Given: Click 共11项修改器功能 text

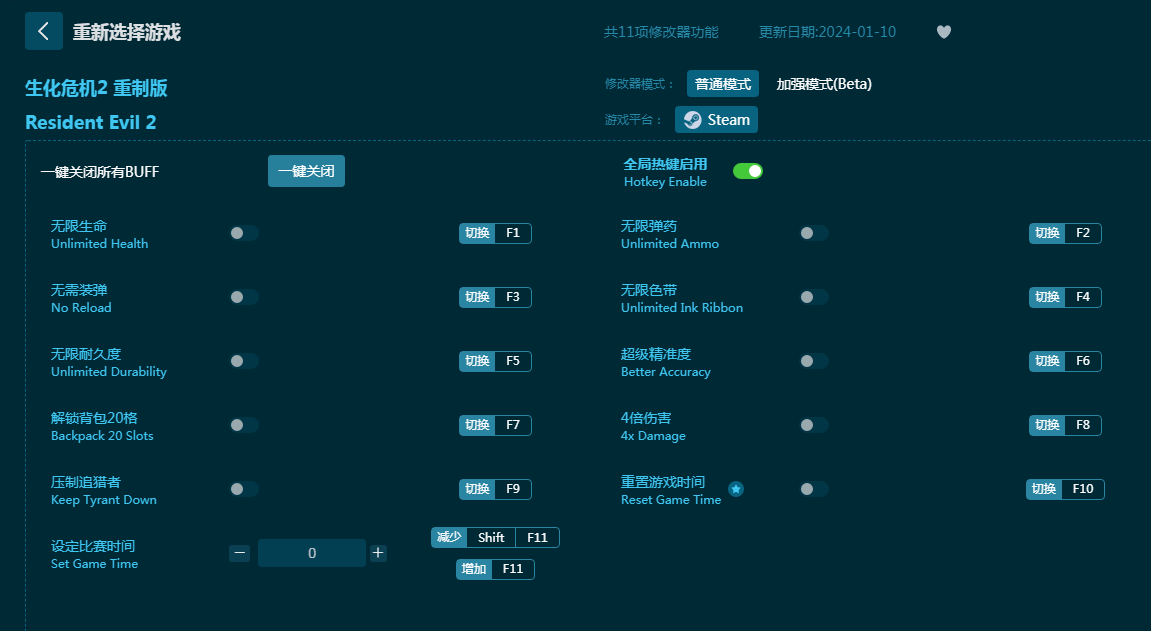Looking at the screenshot, I should [x=661, y=32].
